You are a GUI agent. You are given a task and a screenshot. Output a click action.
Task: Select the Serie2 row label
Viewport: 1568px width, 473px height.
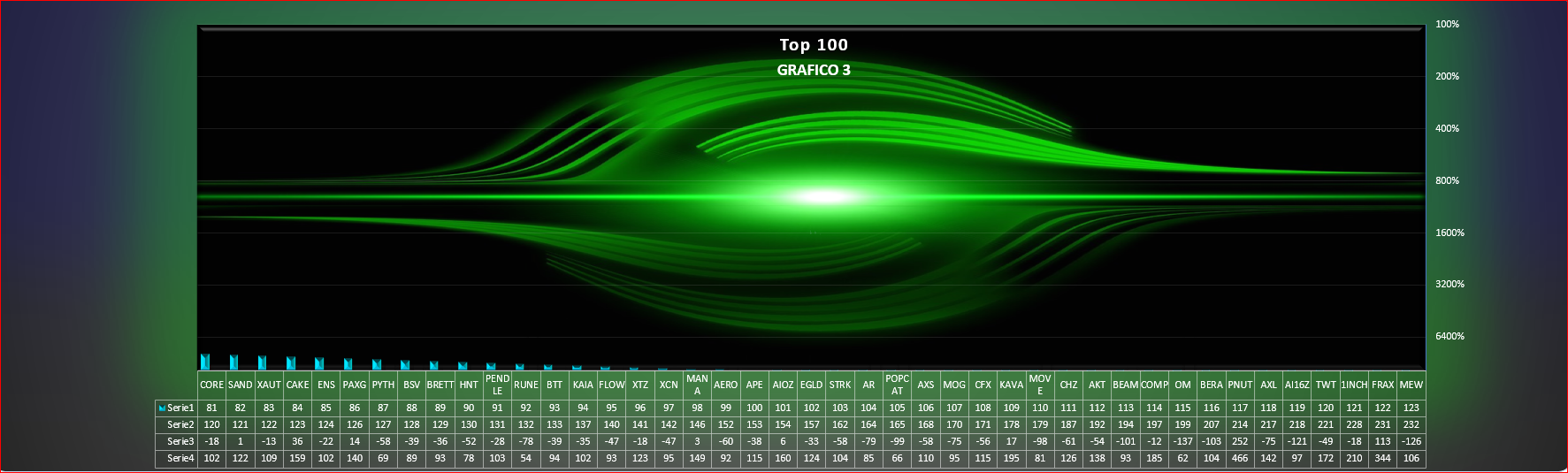(x=180, y=425)
